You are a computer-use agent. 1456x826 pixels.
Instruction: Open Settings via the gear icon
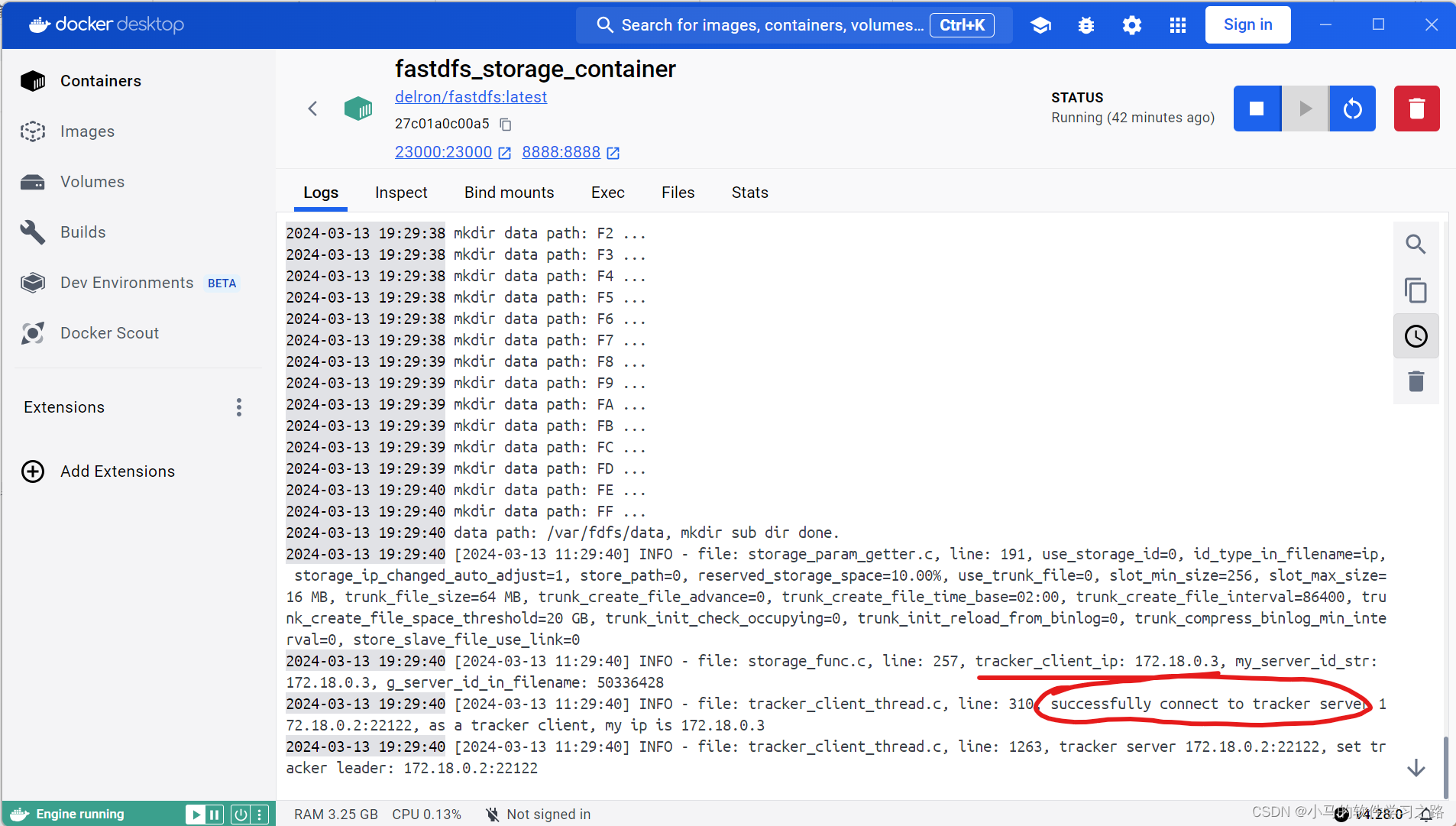pyautogui.click(x=1132, y=25)
